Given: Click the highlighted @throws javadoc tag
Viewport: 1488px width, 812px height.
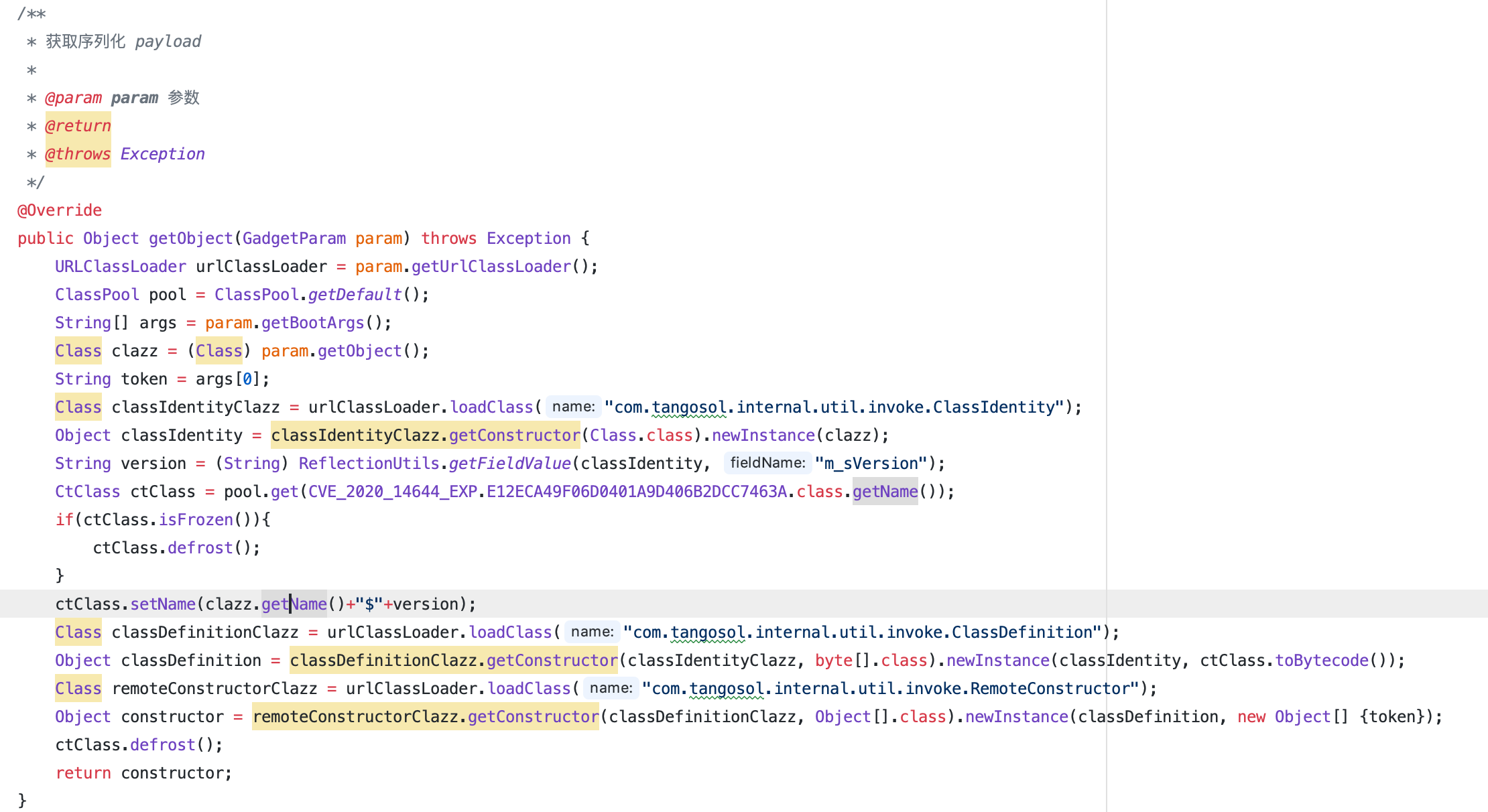Looking at the screenshot, I should pos(78,154).
